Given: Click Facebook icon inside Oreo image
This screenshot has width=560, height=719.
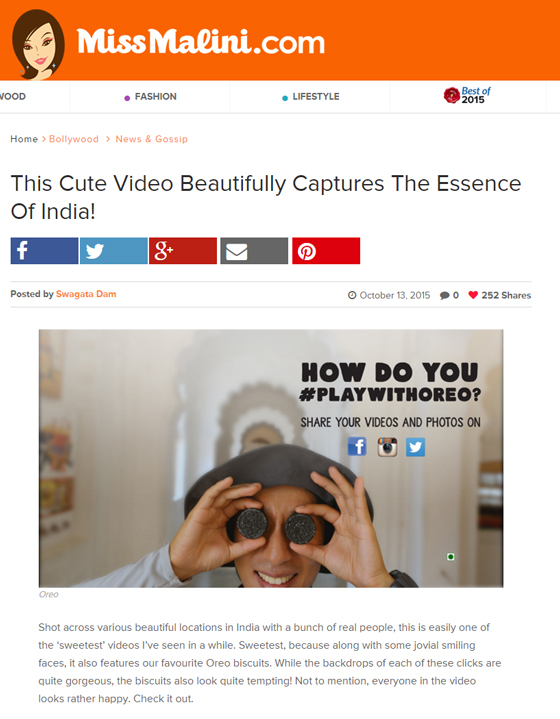Looking at the screenshot, I should tap(357, 447).
